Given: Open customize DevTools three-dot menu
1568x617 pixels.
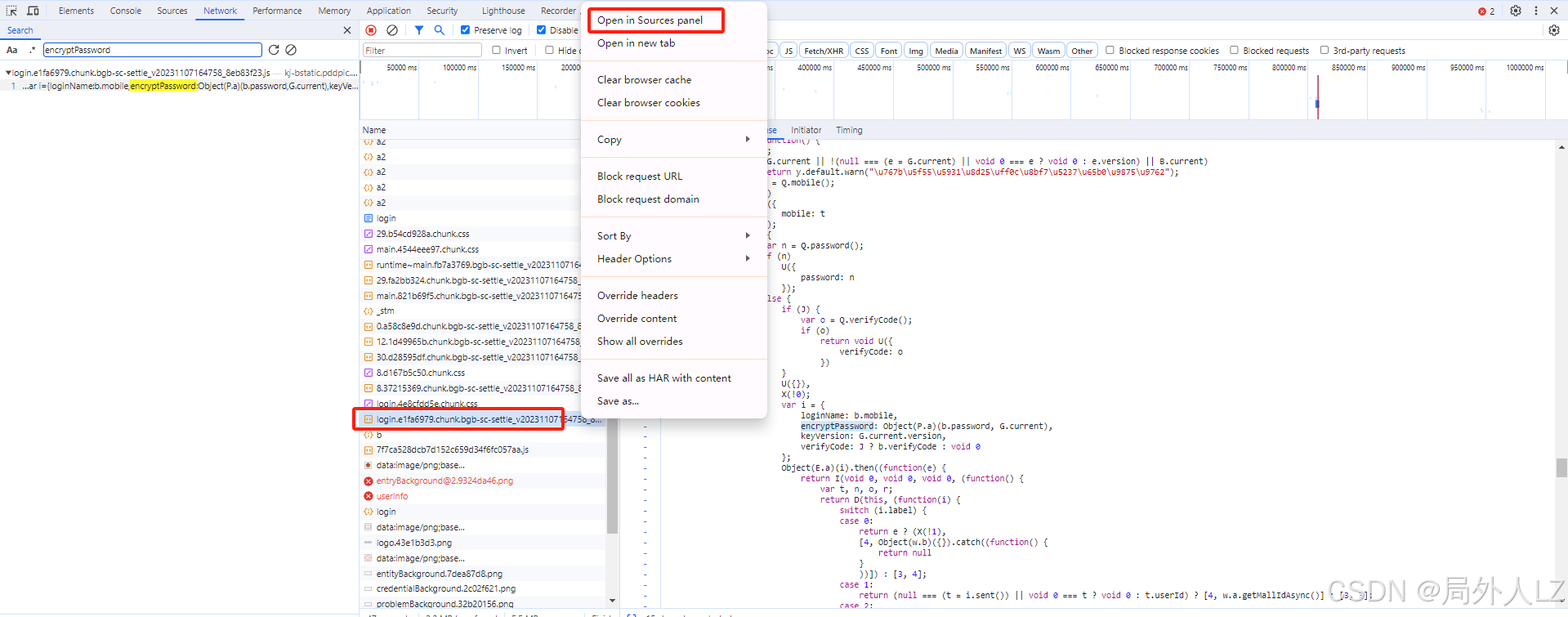Looking at the screenshot, I should (x=1536, y=11).
